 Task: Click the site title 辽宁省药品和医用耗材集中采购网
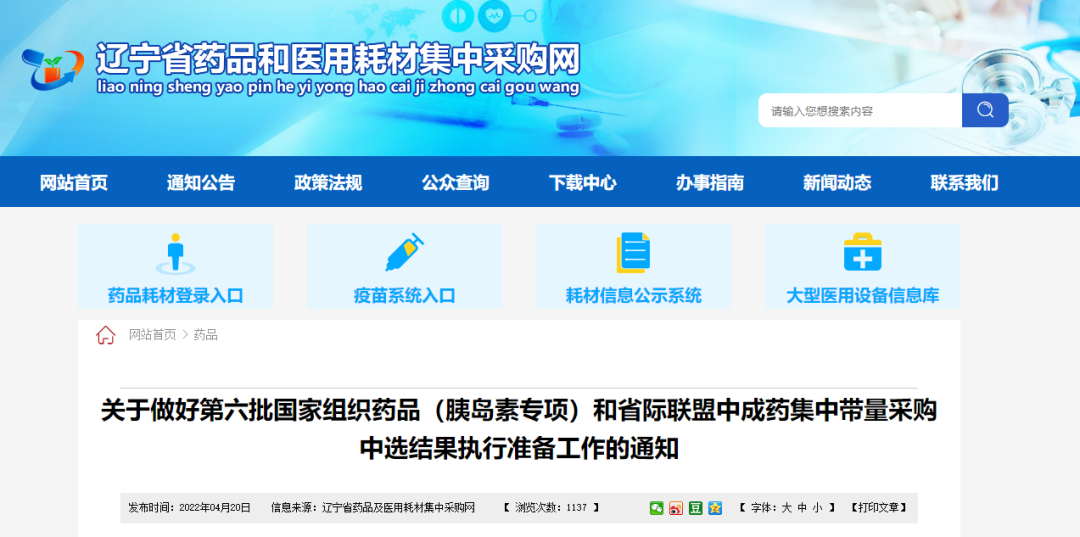[x=338, y=60]
